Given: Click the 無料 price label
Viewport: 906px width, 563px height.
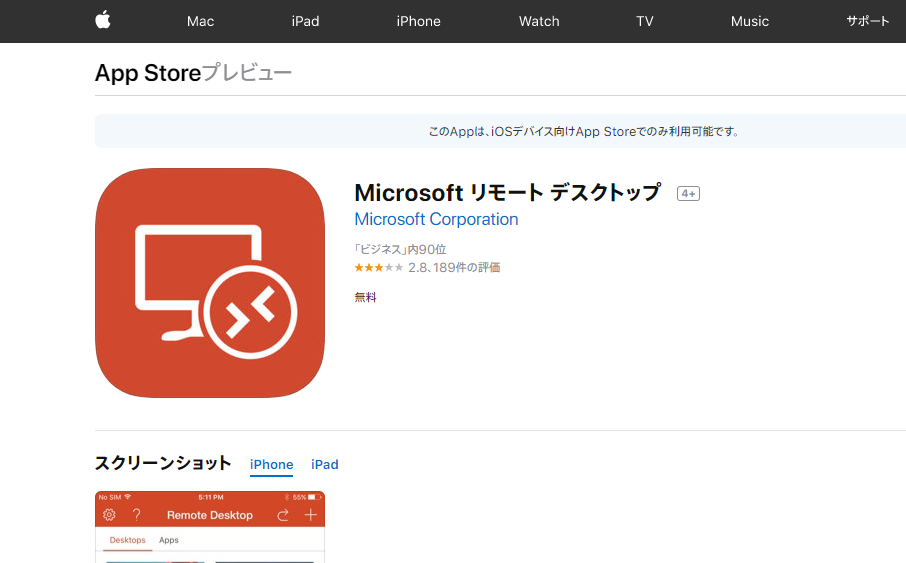Looking at the screenshot, I should 365,297.
